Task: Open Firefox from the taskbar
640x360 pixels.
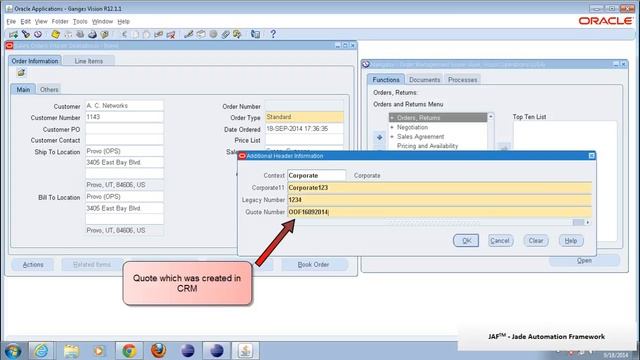Action: 158,351
